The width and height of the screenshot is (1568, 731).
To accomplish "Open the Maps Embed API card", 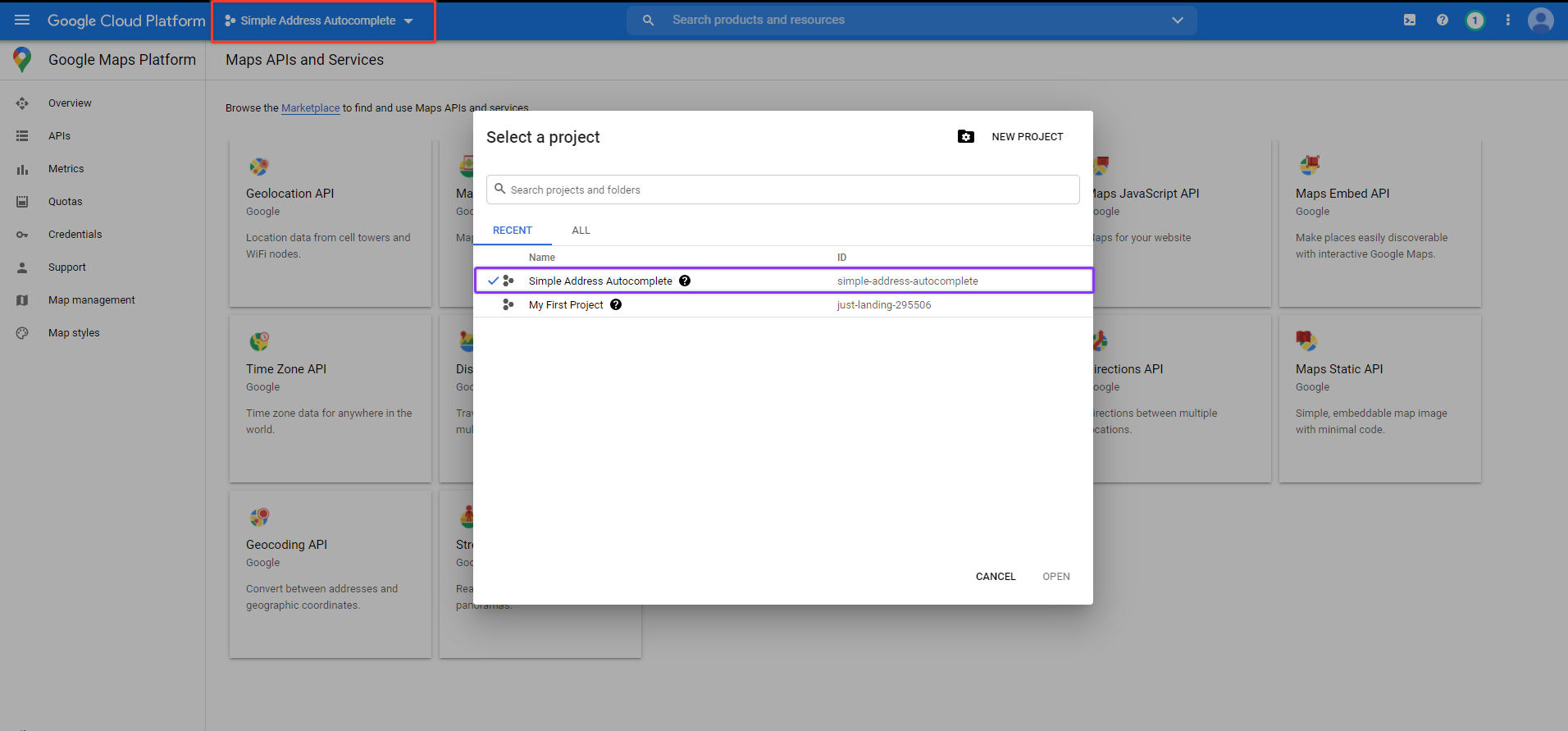I will [x=1380, y=223].
